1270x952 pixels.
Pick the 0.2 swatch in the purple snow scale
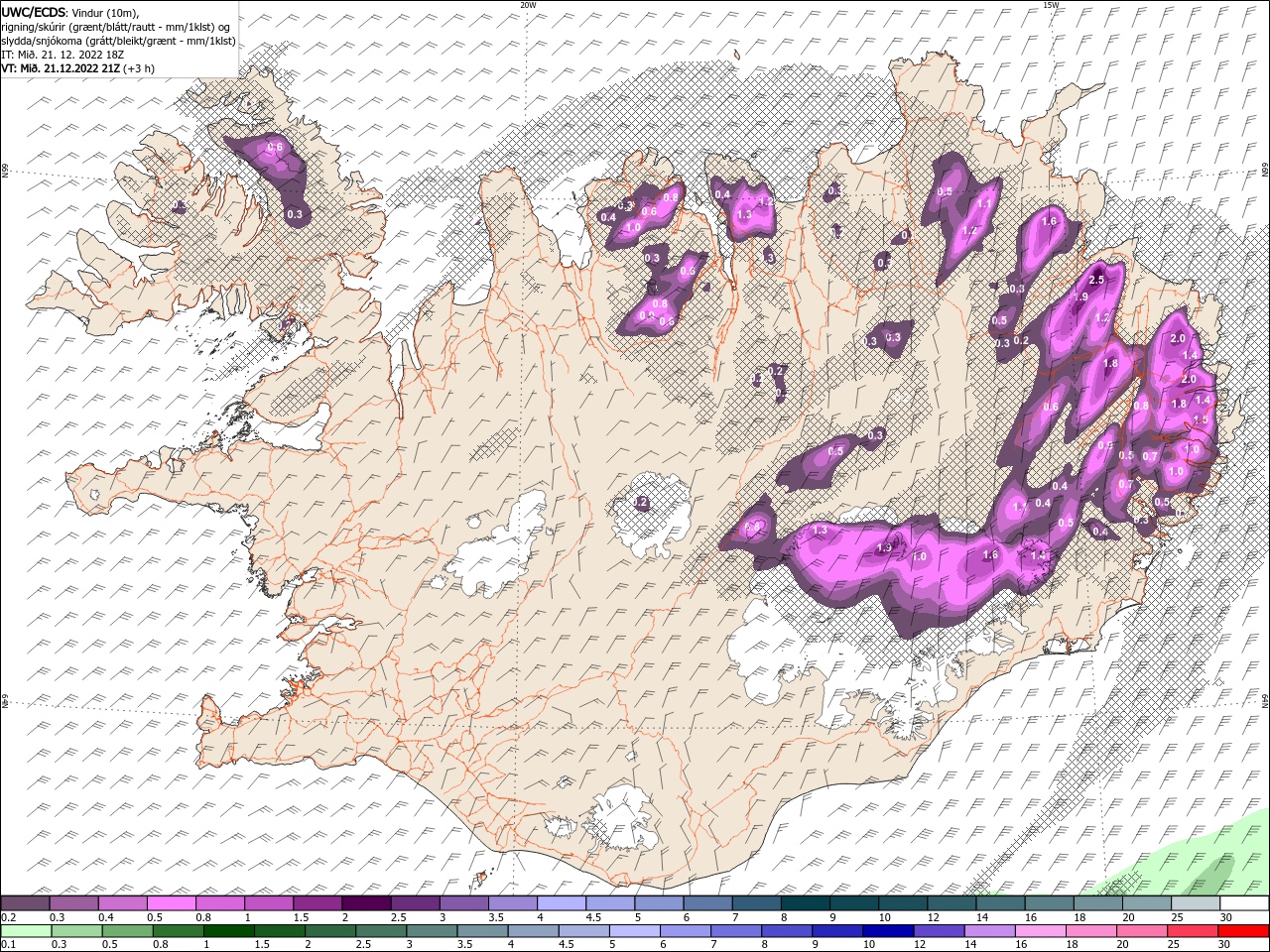(x=25, y=903)
